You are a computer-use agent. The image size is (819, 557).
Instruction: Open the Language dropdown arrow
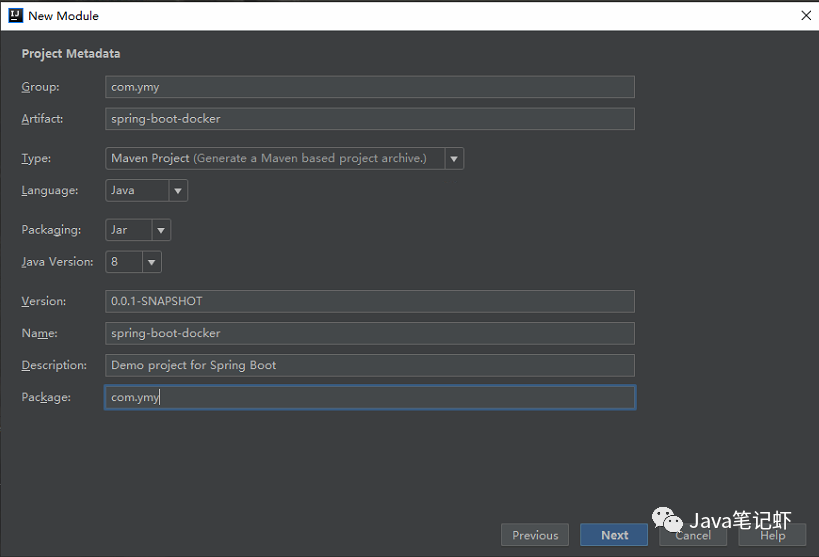click(x=178, y=191)
